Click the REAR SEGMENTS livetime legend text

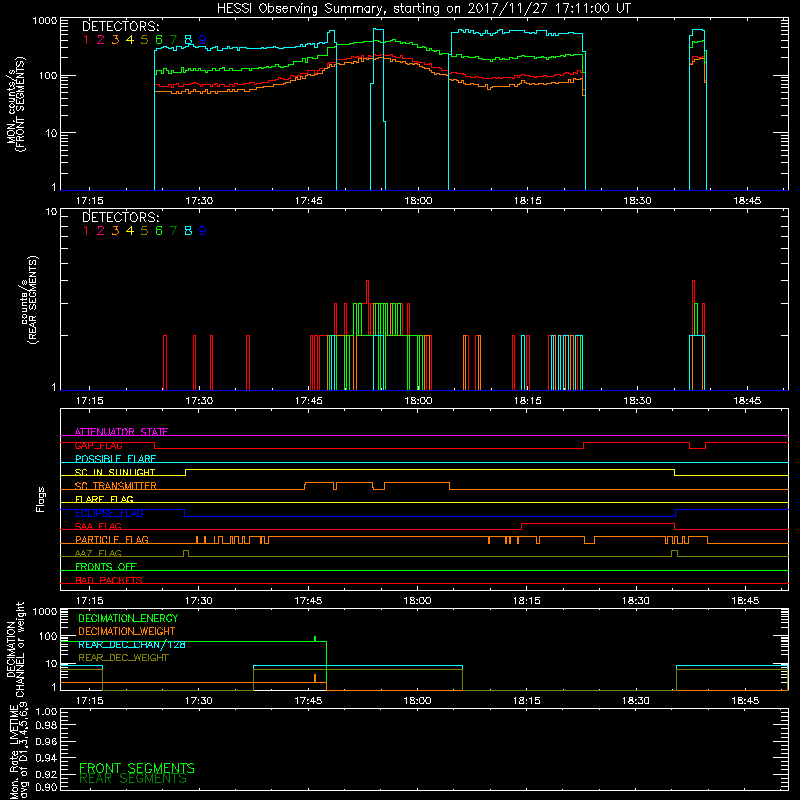133,779
